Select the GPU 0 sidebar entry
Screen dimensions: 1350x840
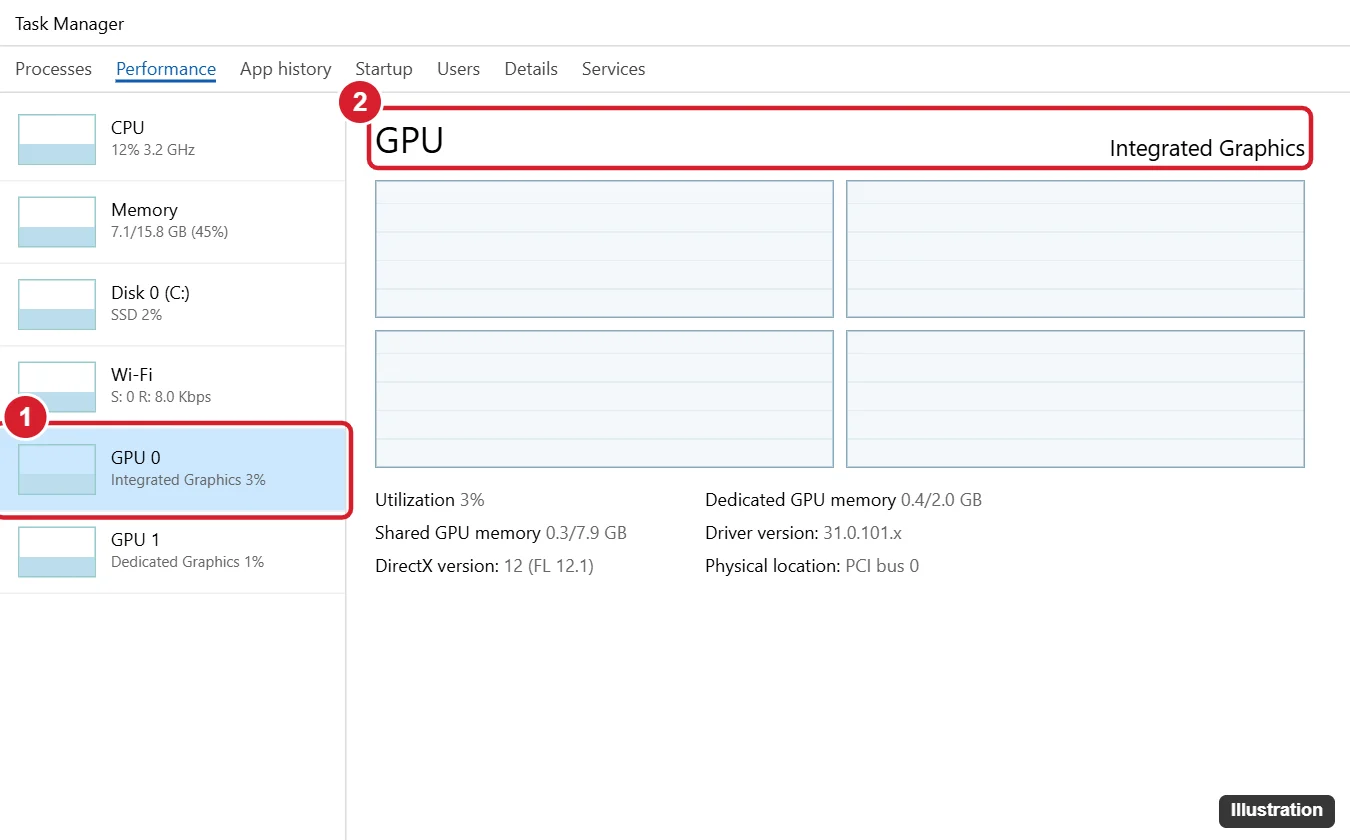coord(172,469)
